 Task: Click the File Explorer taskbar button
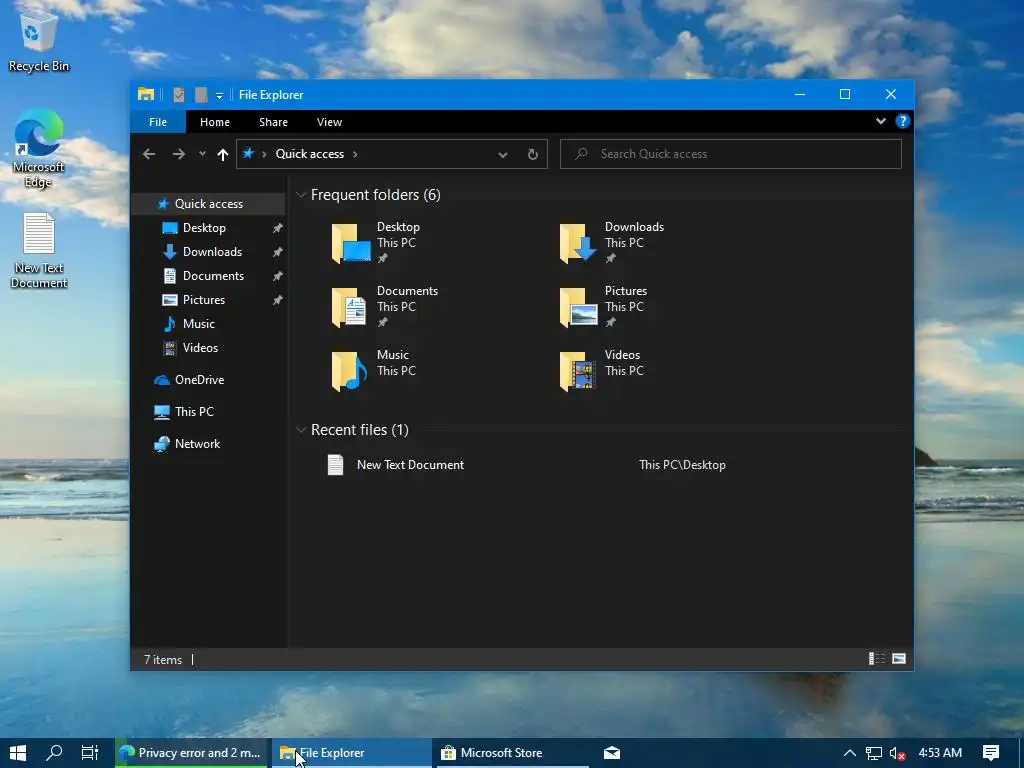point(351,753)
